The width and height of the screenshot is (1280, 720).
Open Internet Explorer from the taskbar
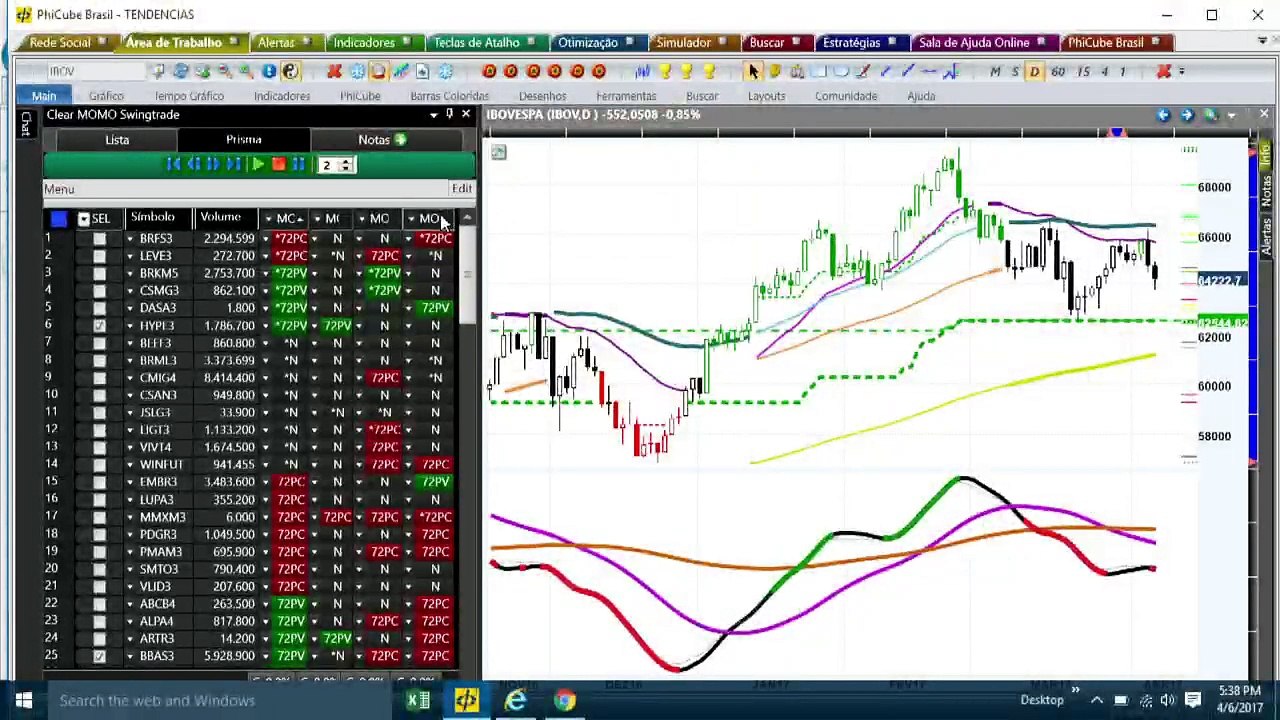515,700
